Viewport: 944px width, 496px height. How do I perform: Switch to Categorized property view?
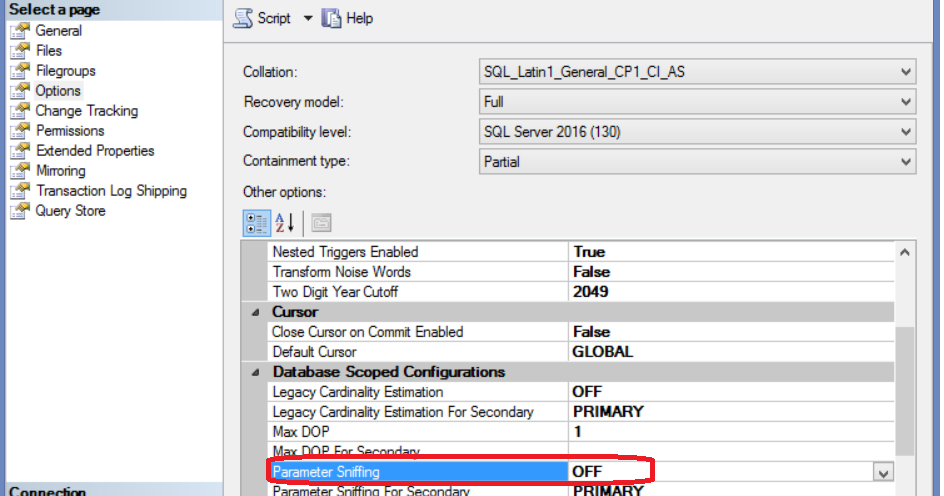click(x=256, y=223)
